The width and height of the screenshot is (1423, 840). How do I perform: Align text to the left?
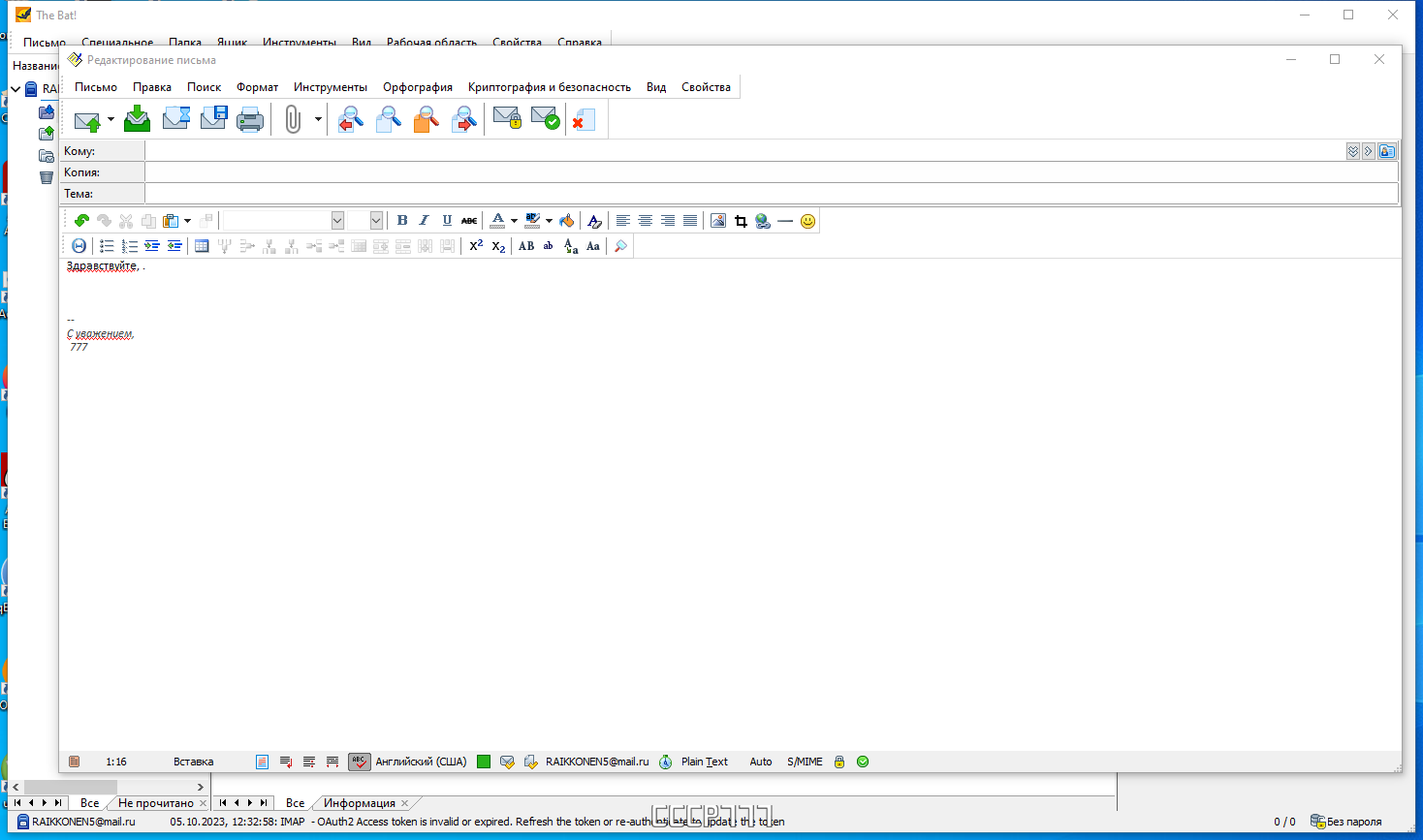[623, 221]
